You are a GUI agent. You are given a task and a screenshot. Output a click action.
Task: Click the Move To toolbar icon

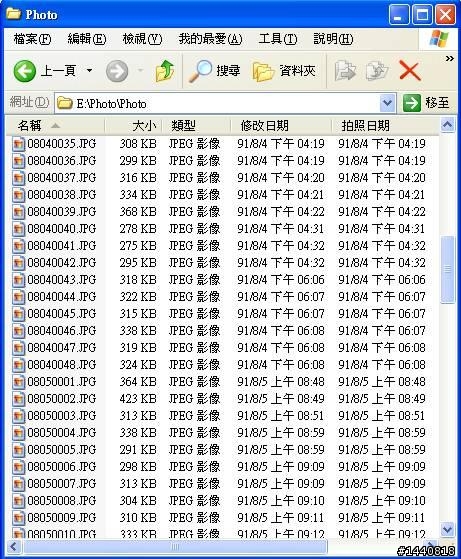click(x=345, y=71)
